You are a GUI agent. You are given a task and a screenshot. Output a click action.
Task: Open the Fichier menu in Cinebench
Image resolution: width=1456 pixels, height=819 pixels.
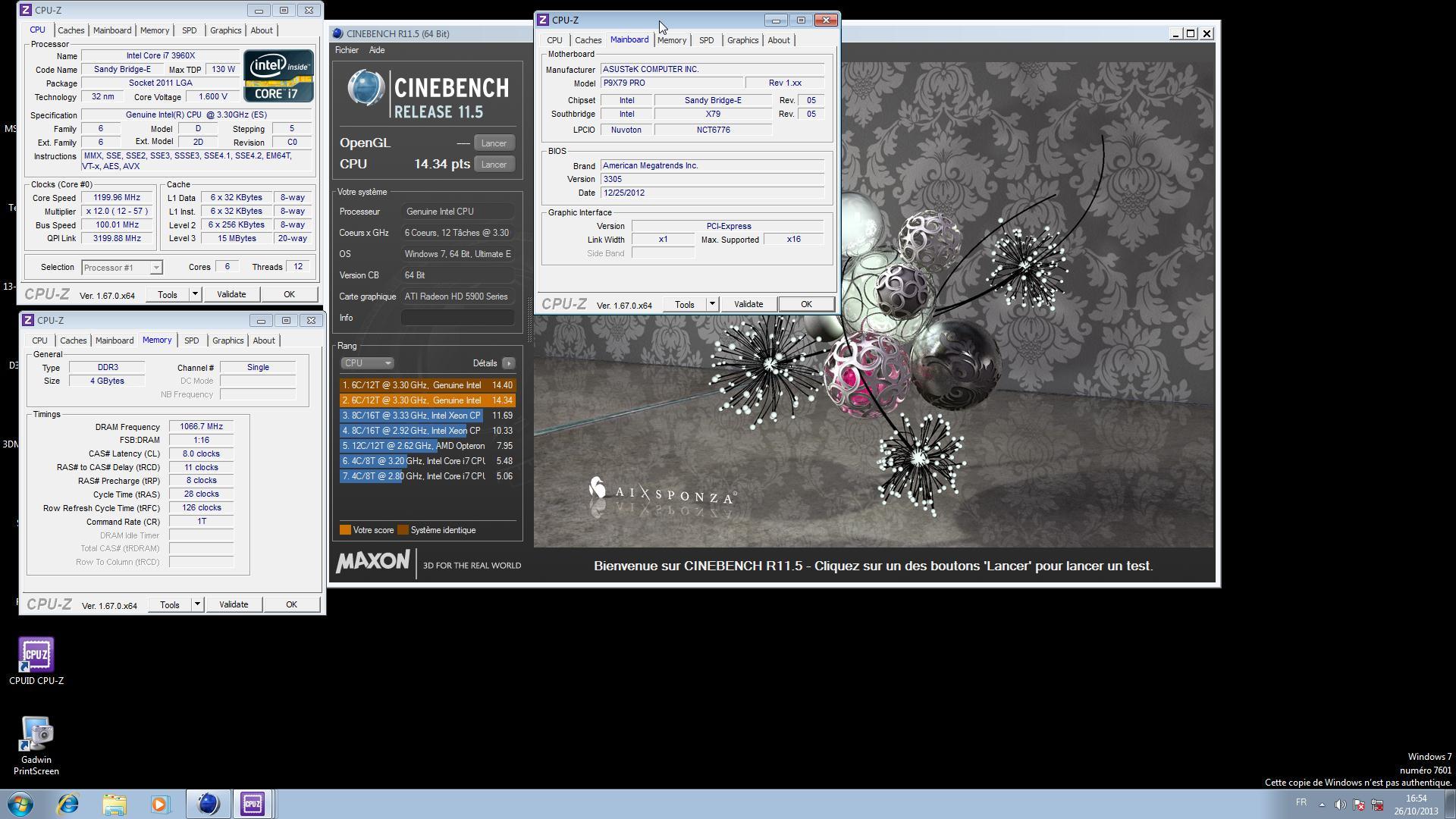[x=347, y=50]
